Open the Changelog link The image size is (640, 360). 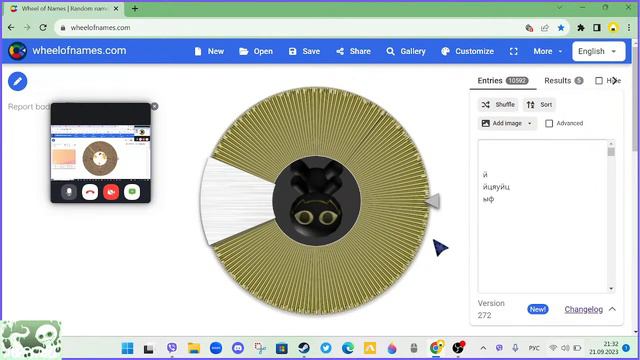coord(584,309)
